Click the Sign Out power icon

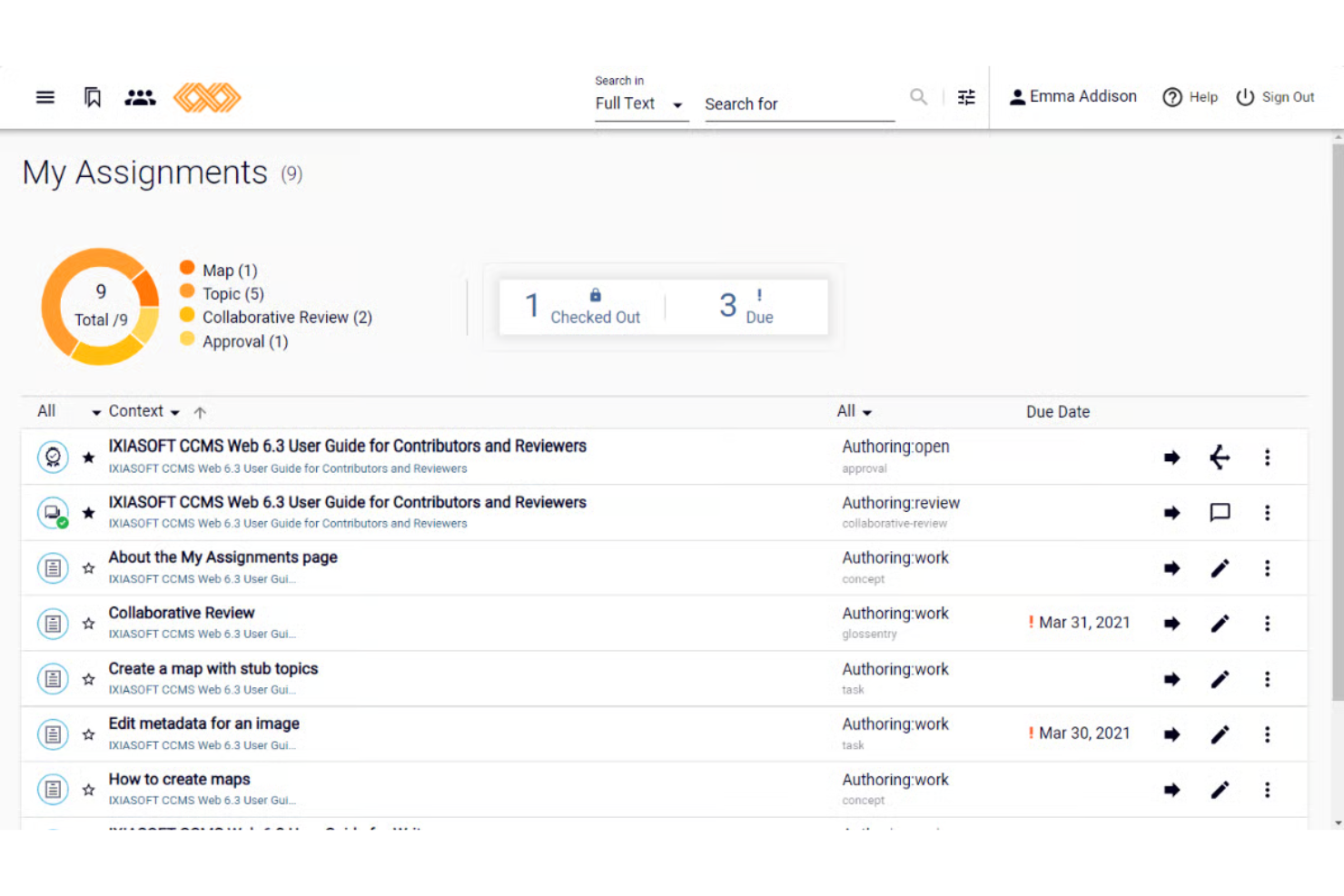click(1245, 97)
